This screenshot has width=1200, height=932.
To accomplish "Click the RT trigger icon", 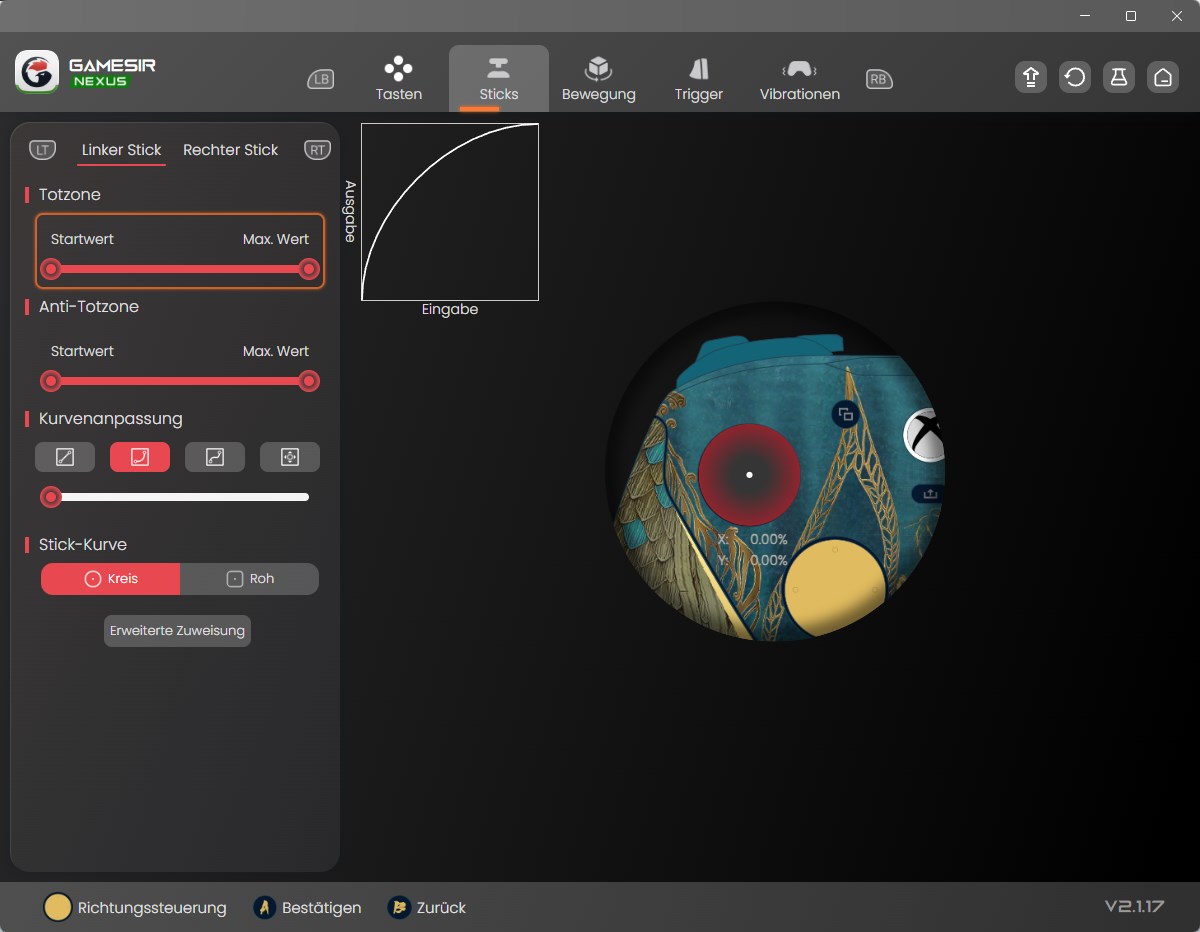I will [x=317, y=150].
